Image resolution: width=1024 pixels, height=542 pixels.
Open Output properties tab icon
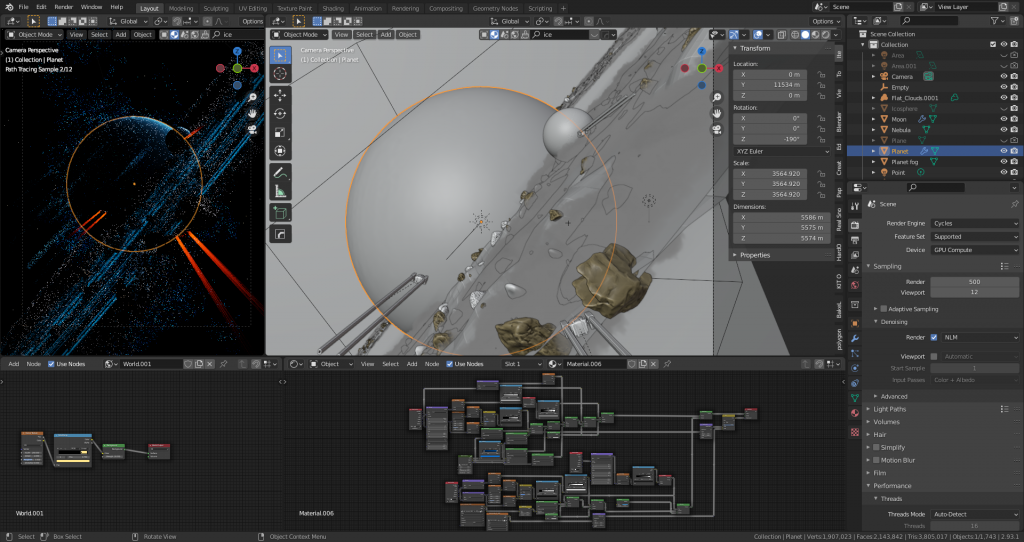pyautogui.click(x=855, y=240)
